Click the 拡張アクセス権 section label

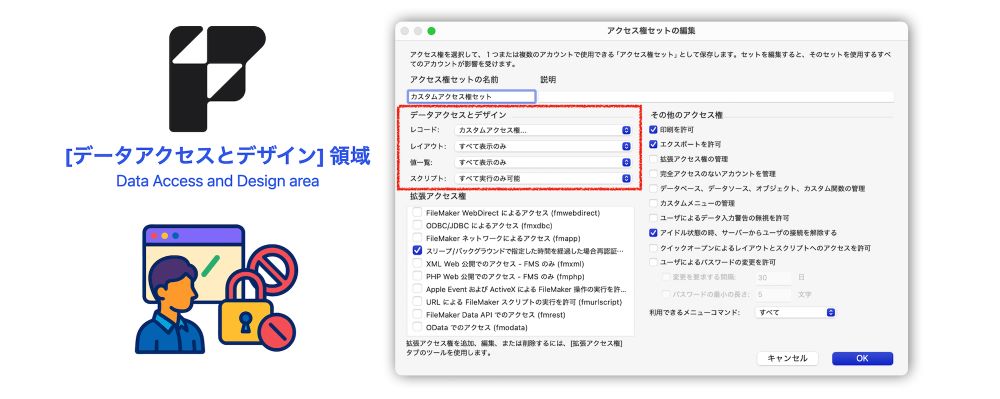tap(438, 196)
